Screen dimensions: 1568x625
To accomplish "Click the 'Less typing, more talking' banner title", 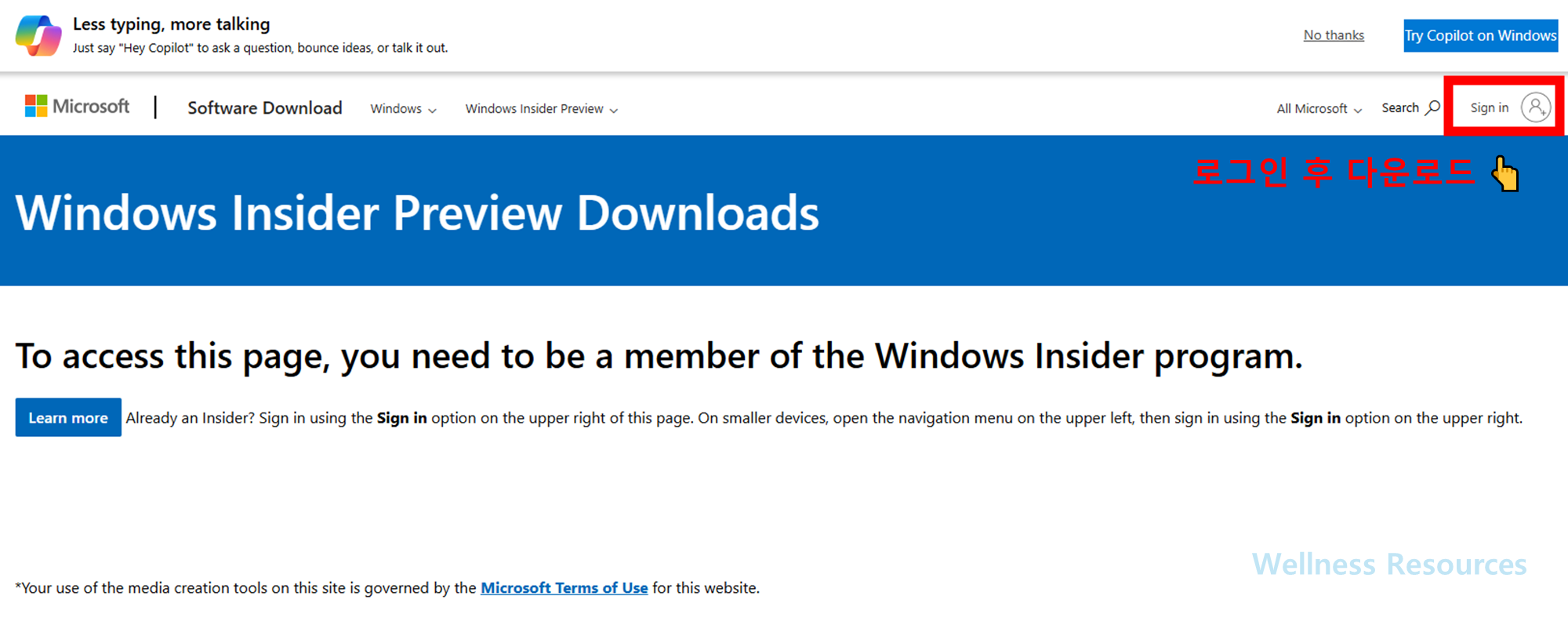I will (x=172, y=24).
